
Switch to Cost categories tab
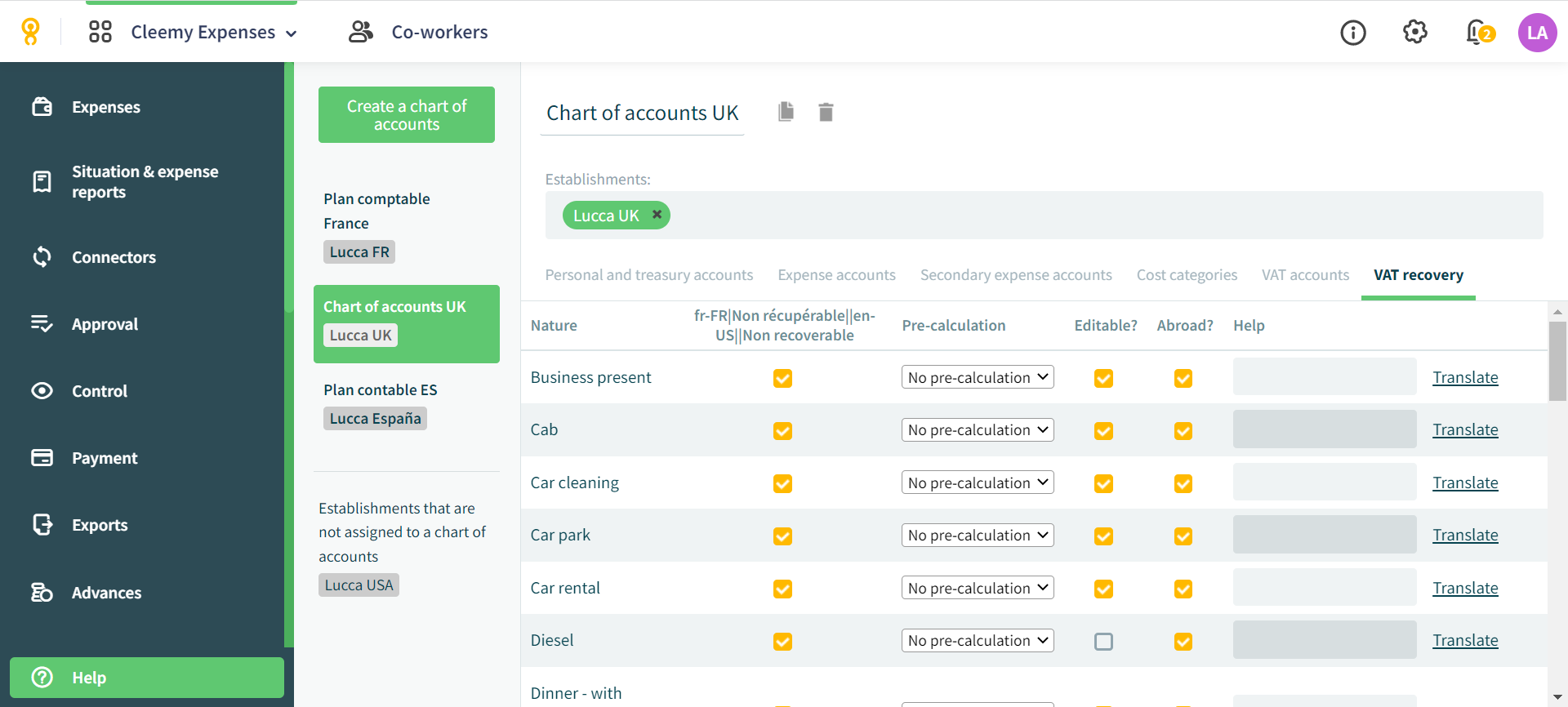[1187, 275]
